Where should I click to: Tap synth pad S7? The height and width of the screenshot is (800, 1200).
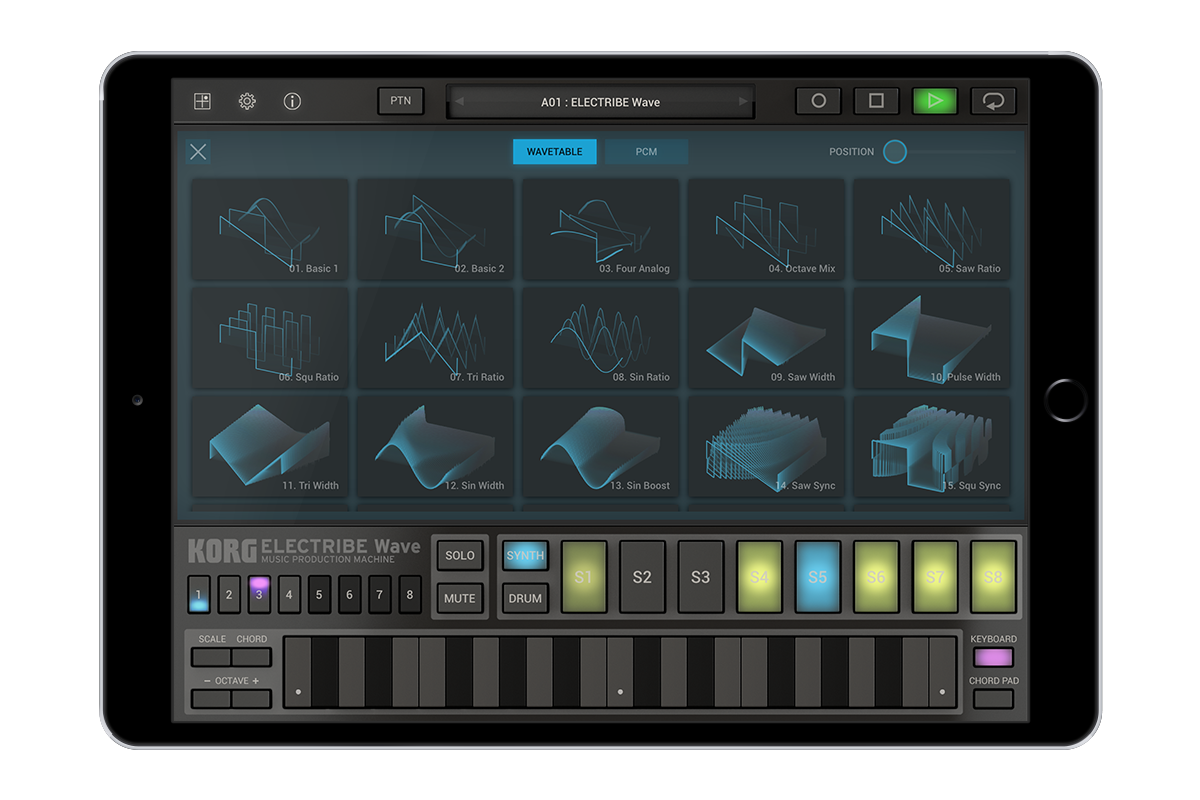pyautogui.click(x=935, y=577)
